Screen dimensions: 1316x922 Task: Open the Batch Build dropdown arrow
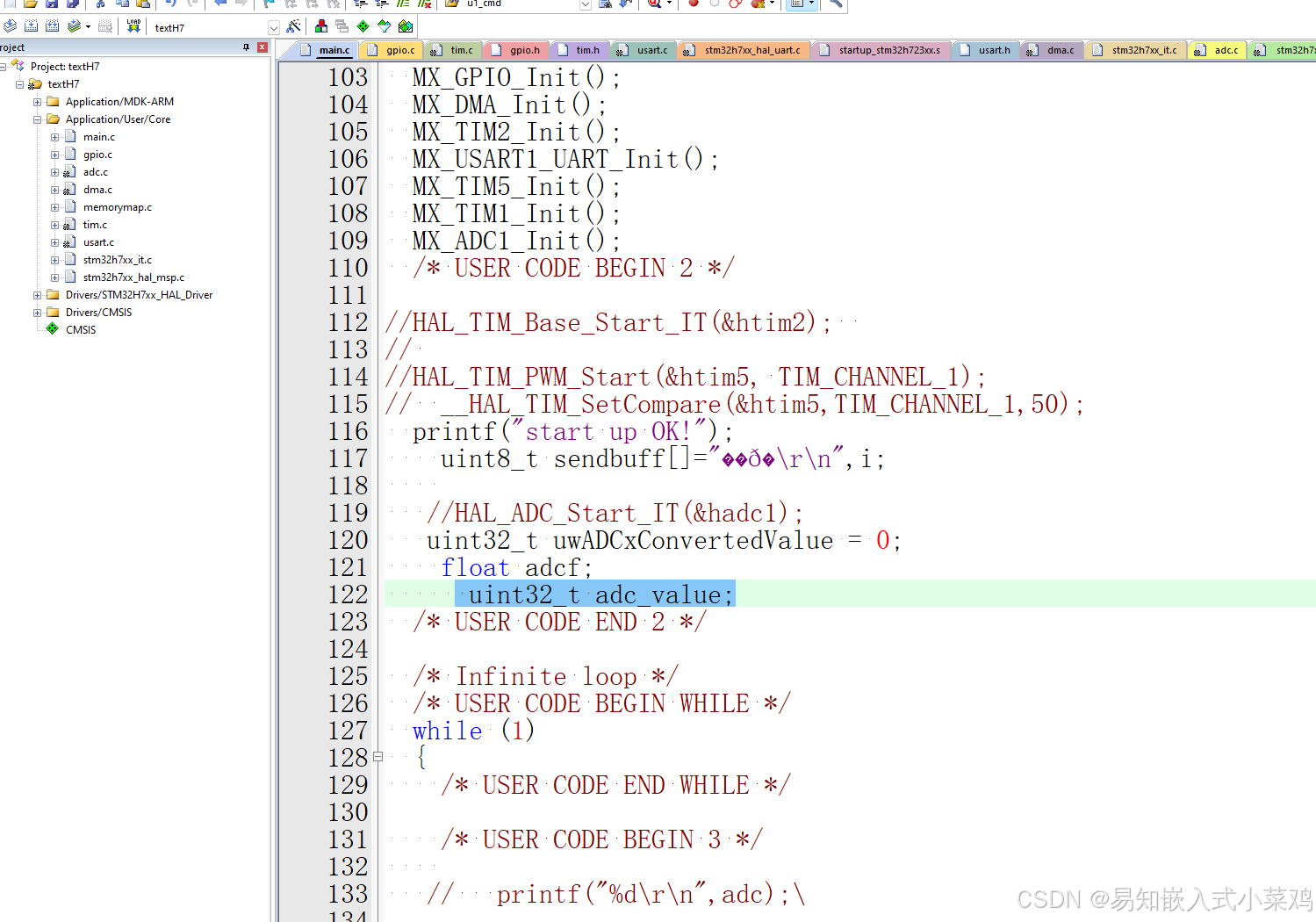(x=88, y=26)
